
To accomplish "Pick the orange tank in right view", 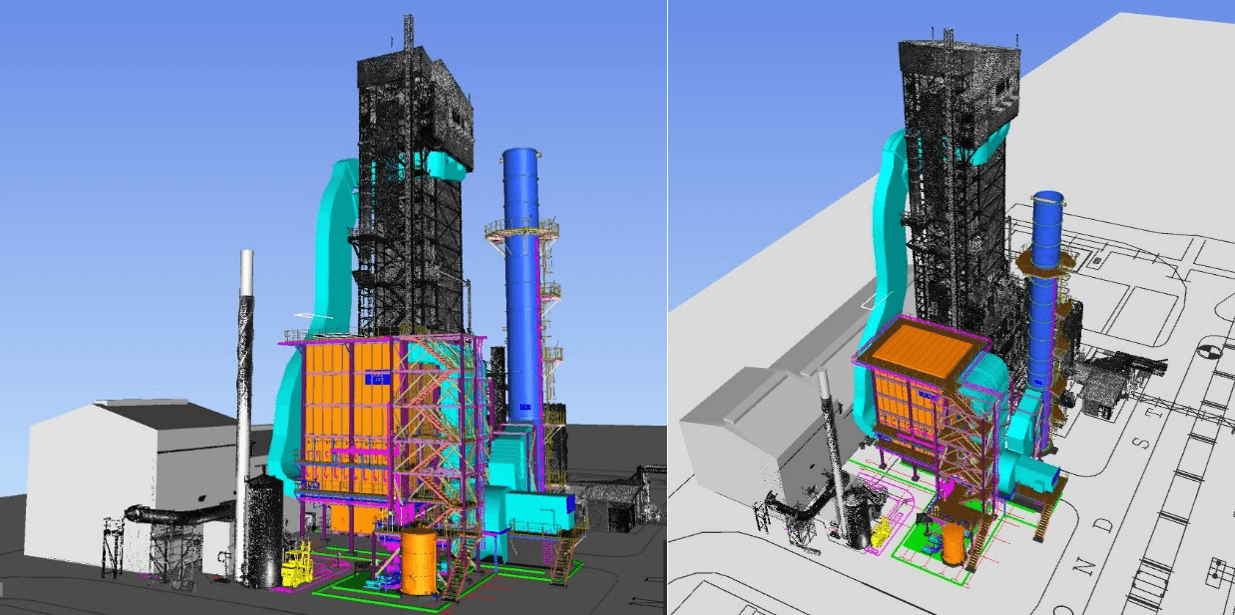I will pyautogui.click(x=954, y=545).
